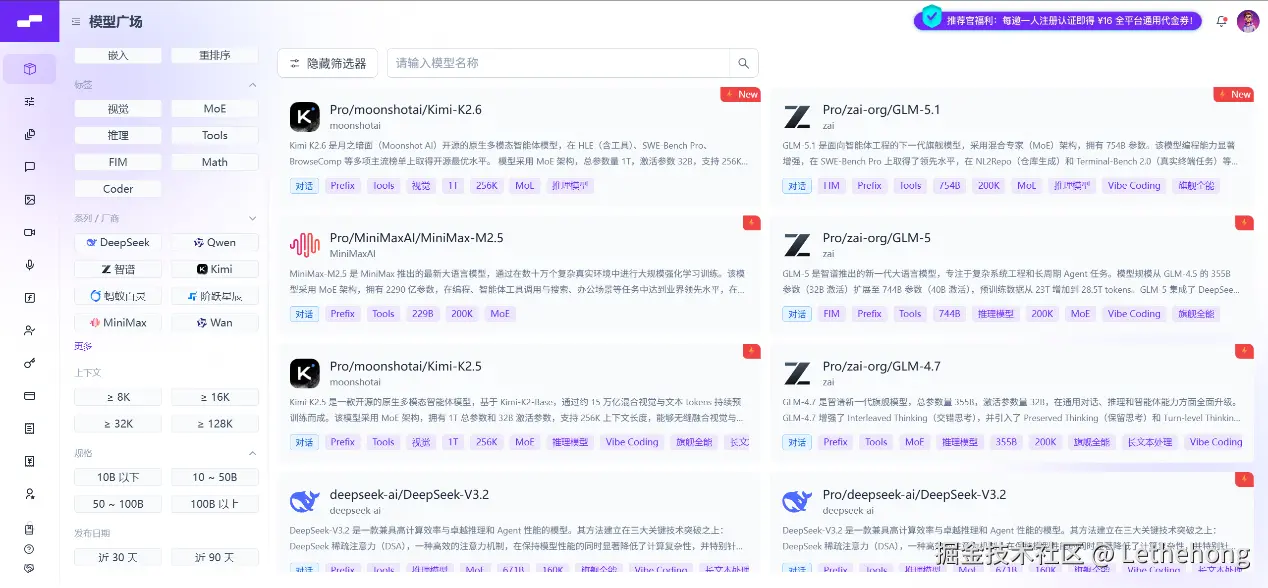Open the Pro/zai-org/GLM-5 model title
1268x588 pixels.
click(877, 238)
